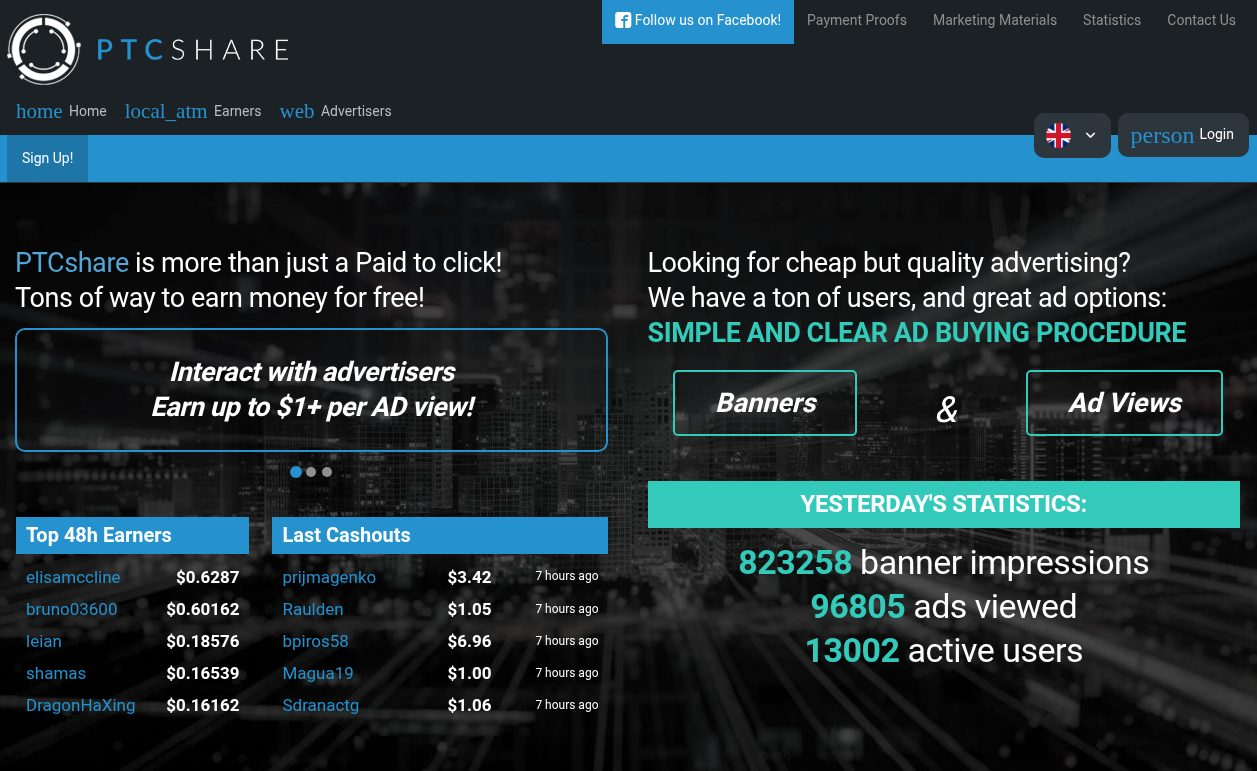
Task: Click the Sign Up! button
Action: point(48,158)
